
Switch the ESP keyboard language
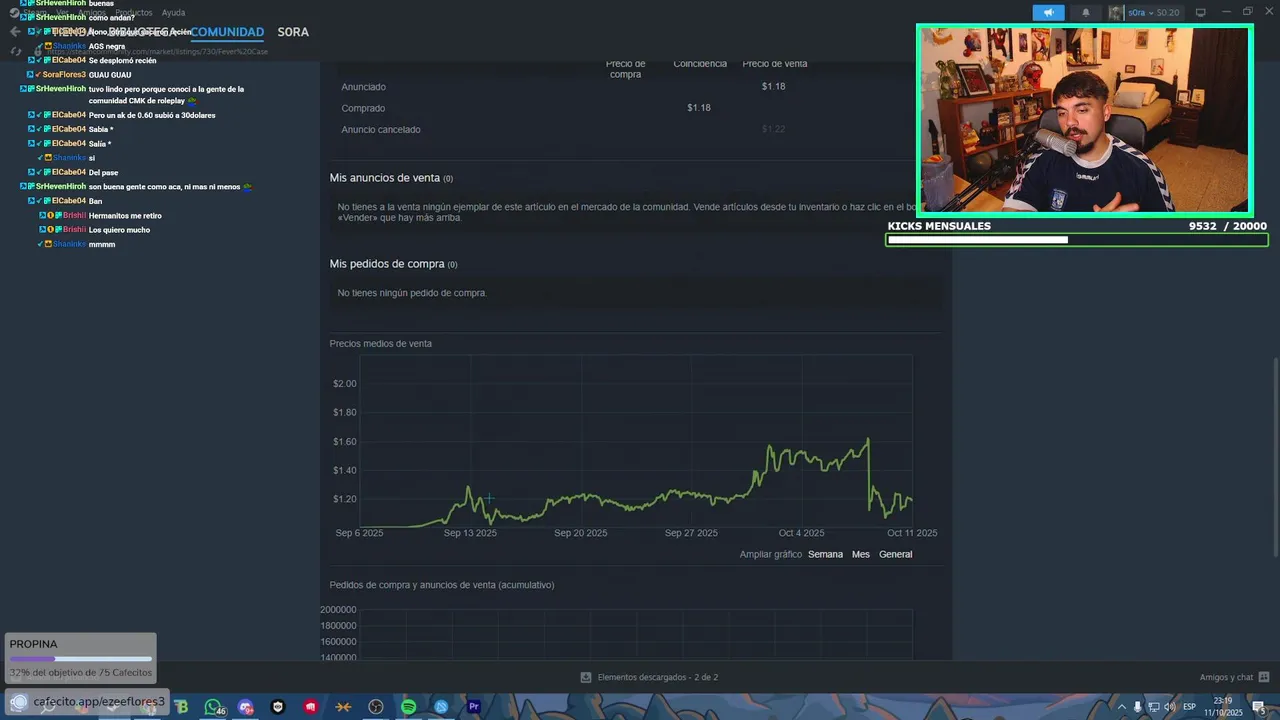click(x=1189, y=707)
